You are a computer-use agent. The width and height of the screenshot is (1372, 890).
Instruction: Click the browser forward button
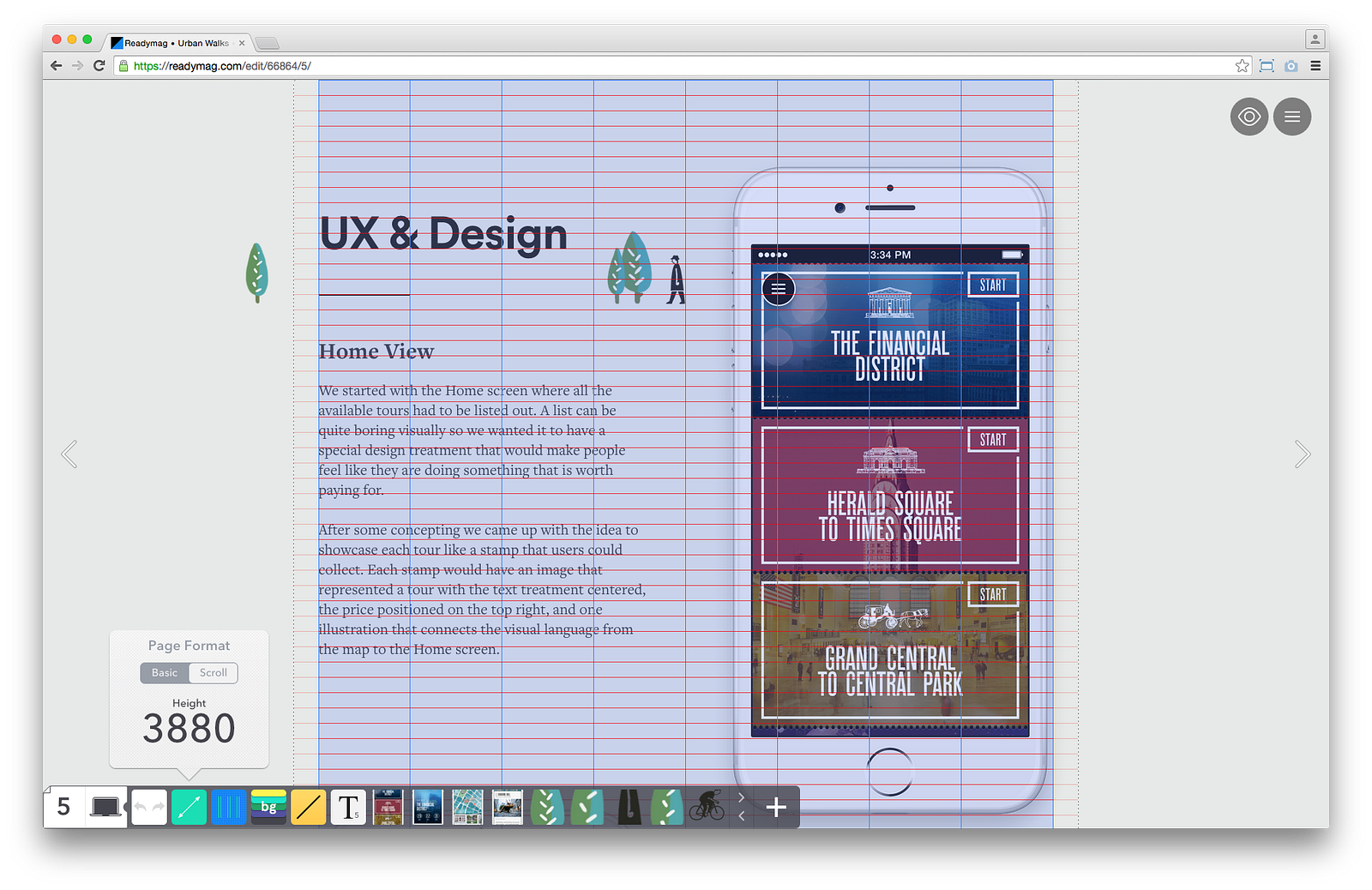click(x=78, y=66)
